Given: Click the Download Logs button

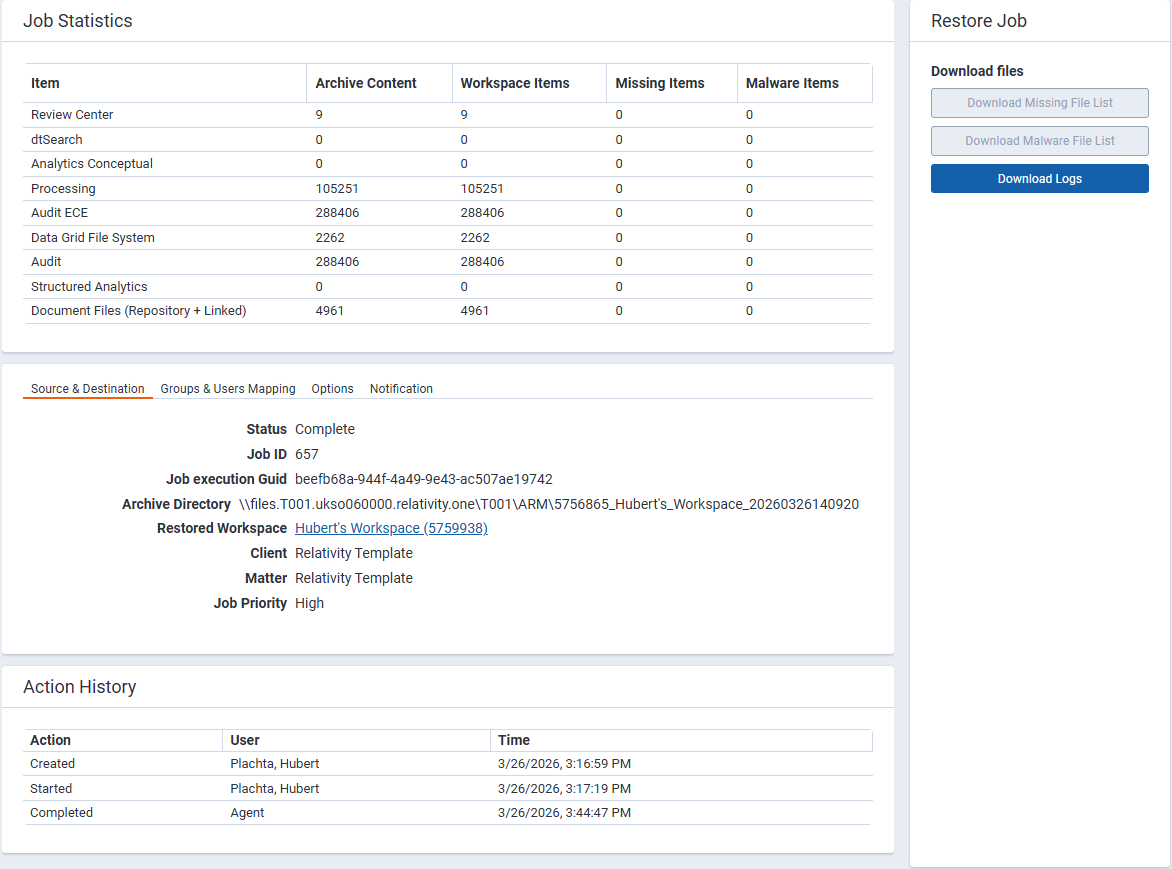Looking at the screenshot, I should coord(1039,179).
